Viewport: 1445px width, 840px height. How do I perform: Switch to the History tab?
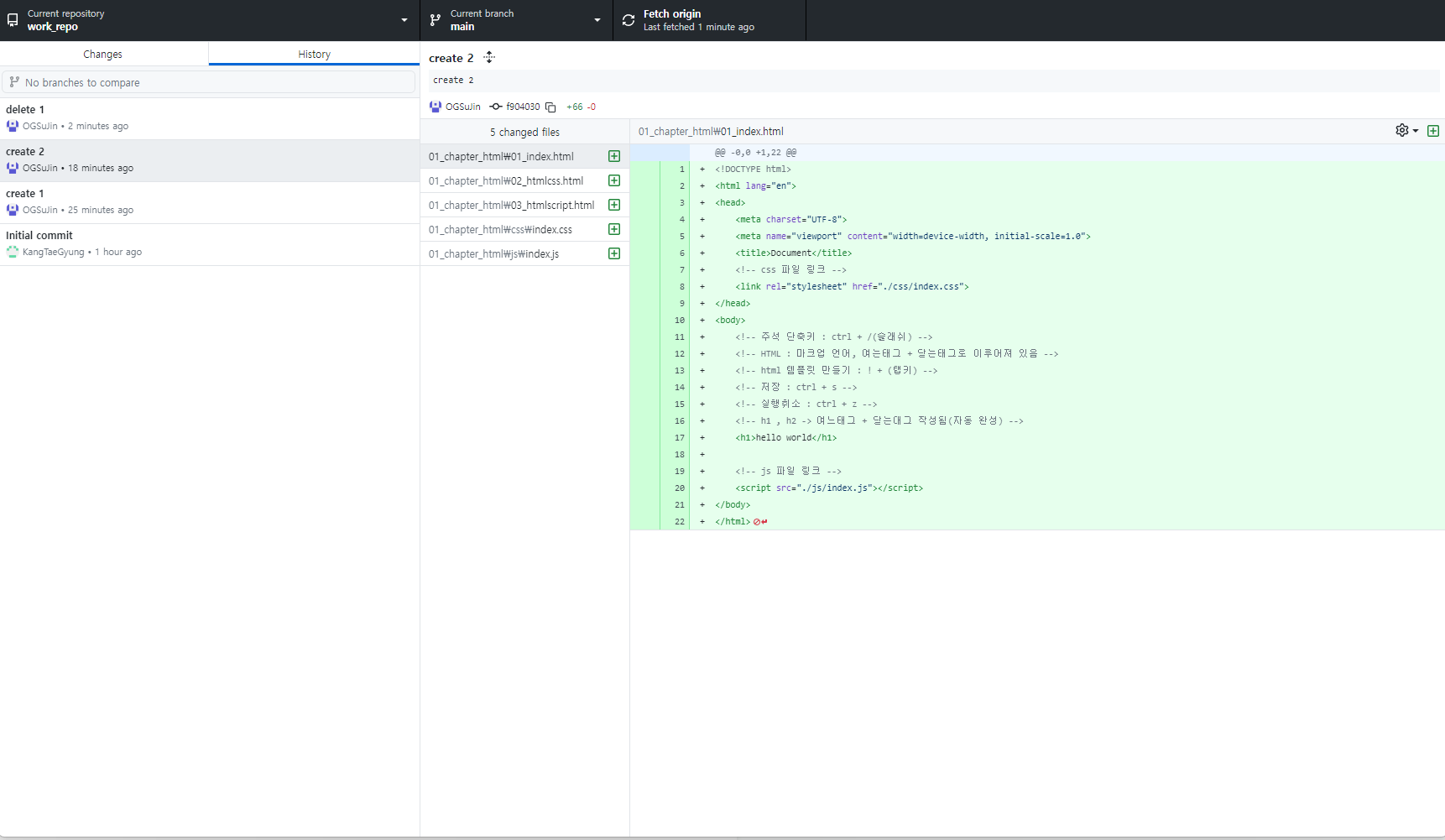314,55
